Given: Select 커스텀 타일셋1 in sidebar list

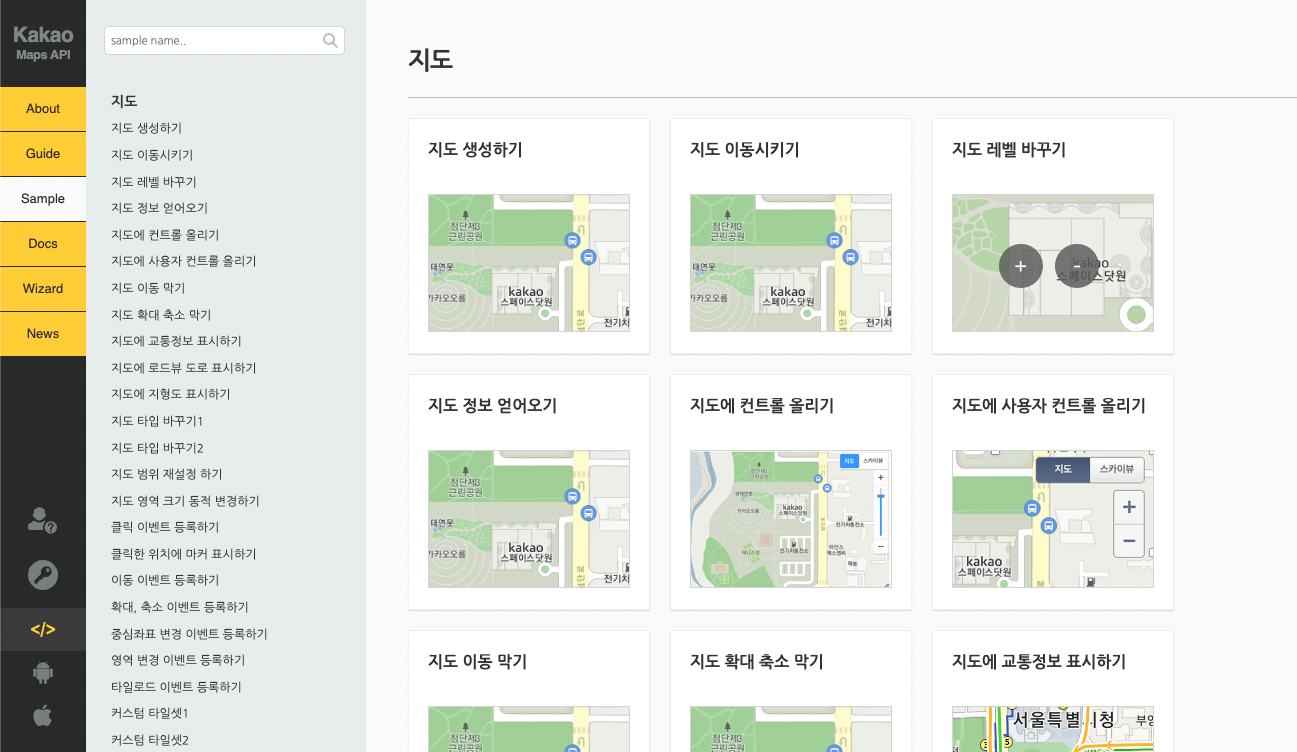Looking at the screenshot, I should (x=150, y=713).
